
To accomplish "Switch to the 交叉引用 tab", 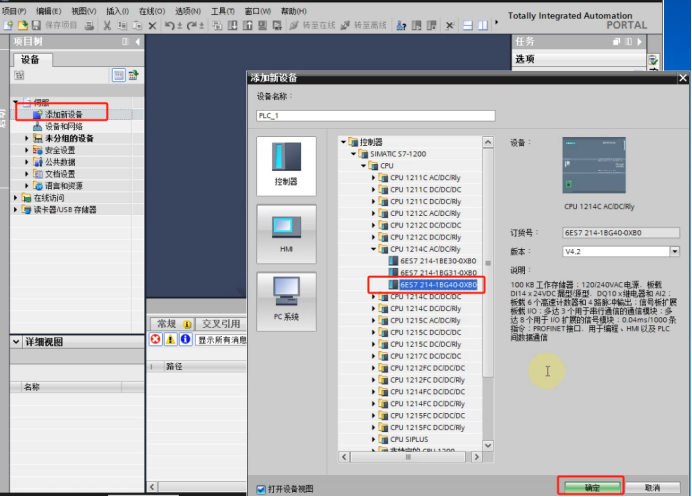I will [221, 324].
